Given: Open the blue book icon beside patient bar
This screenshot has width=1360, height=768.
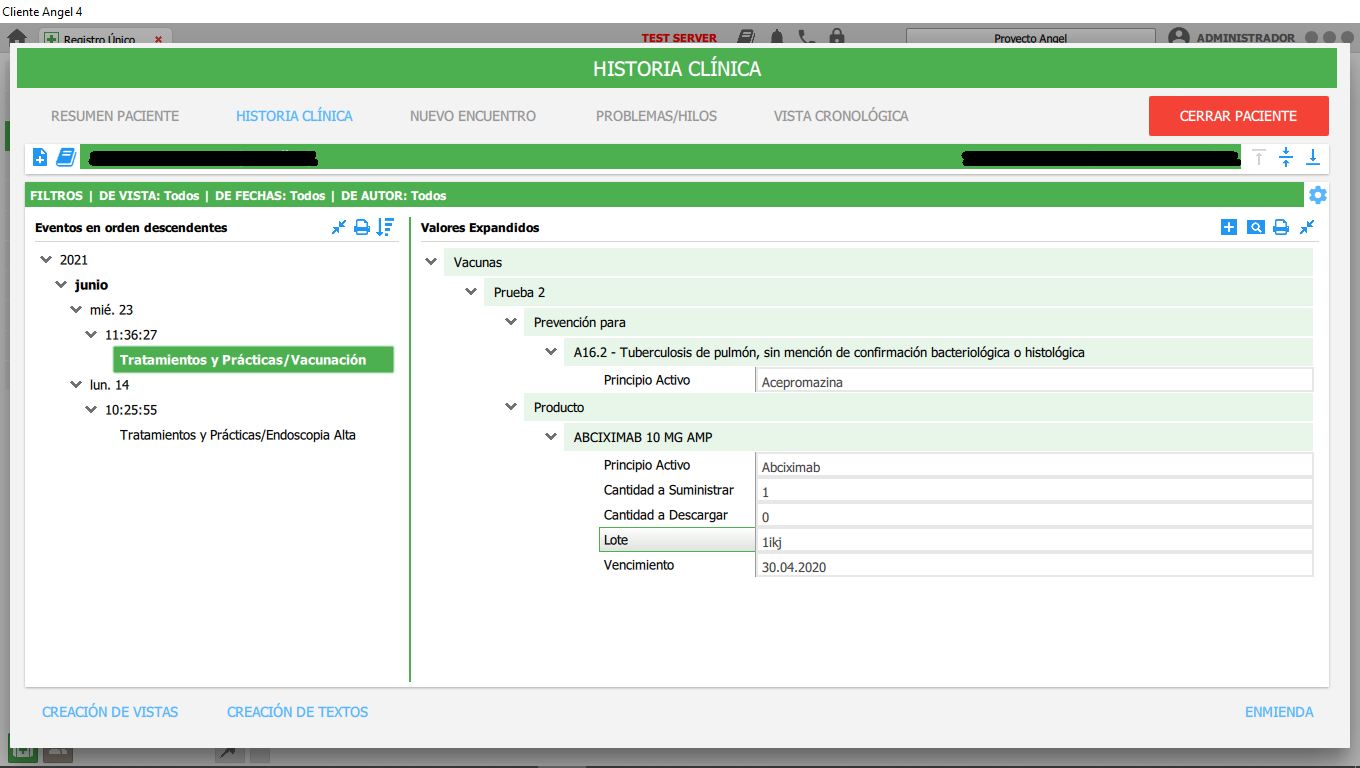Looking at the screenshot, I should [x=66, y=157].
